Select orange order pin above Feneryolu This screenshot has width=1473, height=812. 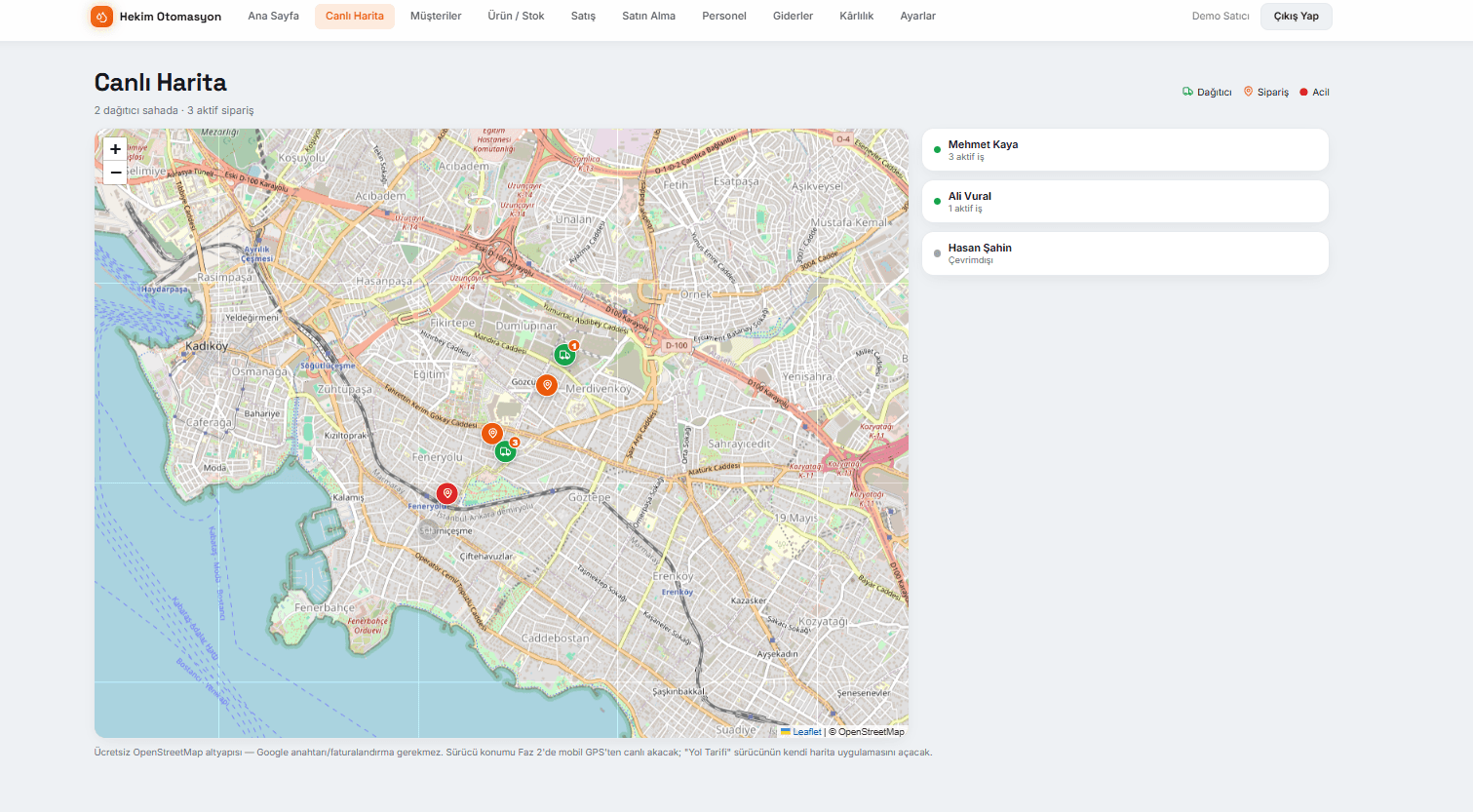tap(492, 433)
